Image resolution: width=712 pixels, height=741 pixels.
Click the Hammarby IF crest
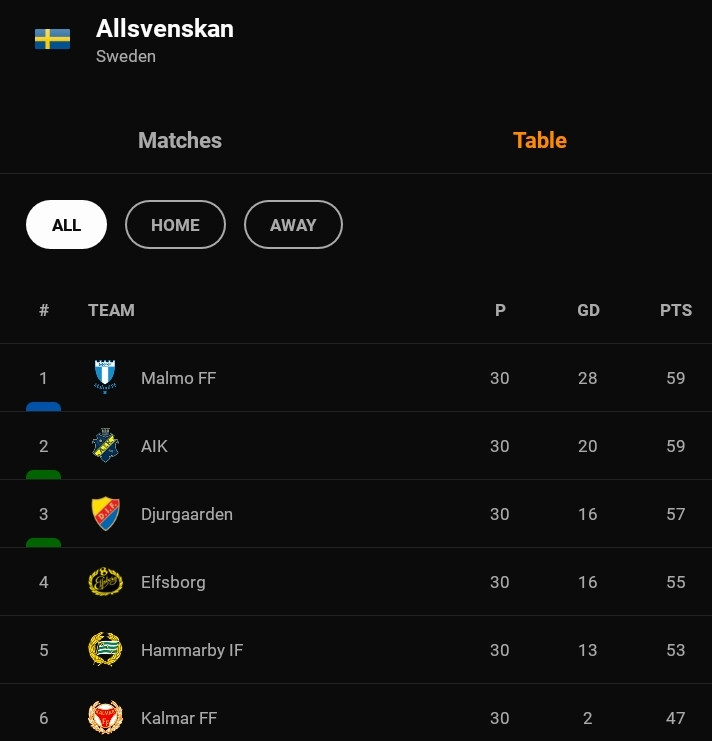point(105,649)
